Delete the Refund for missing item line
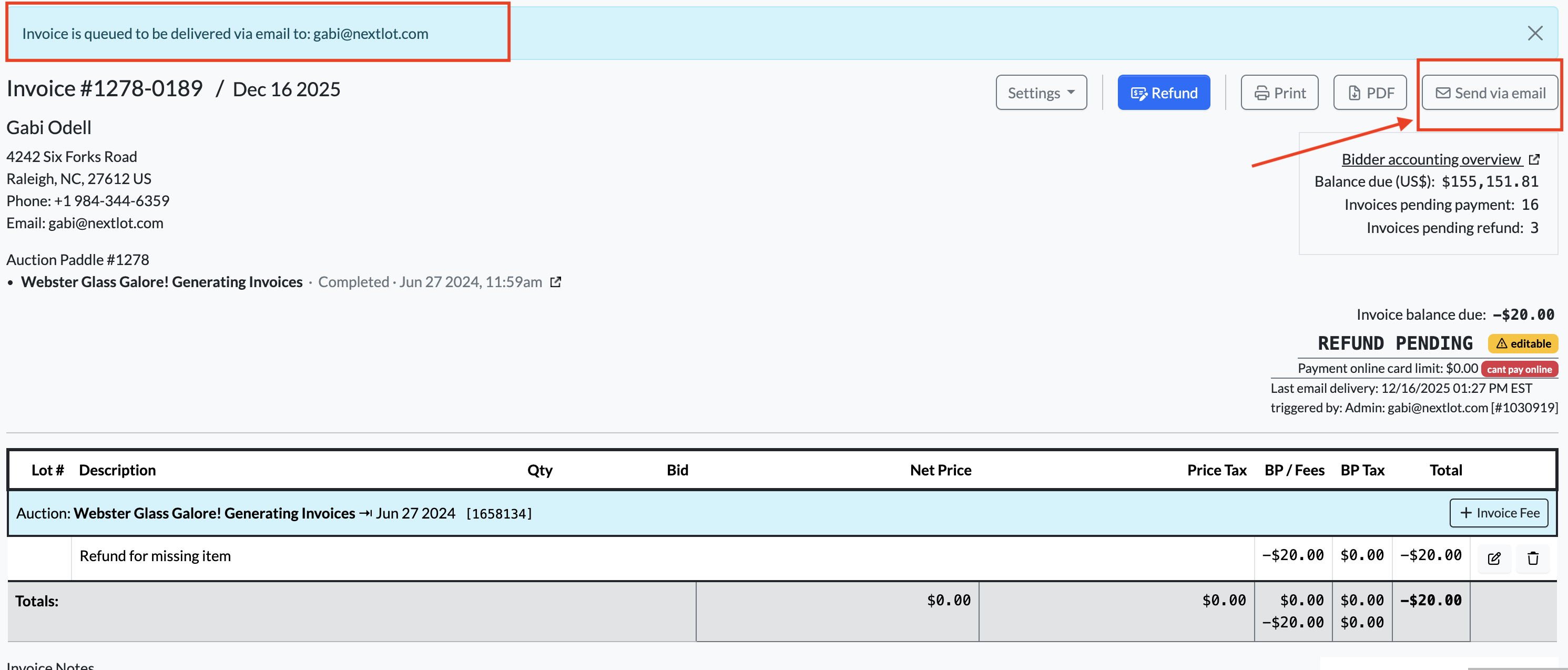 pyautogui.click(x=1533, y=558)
